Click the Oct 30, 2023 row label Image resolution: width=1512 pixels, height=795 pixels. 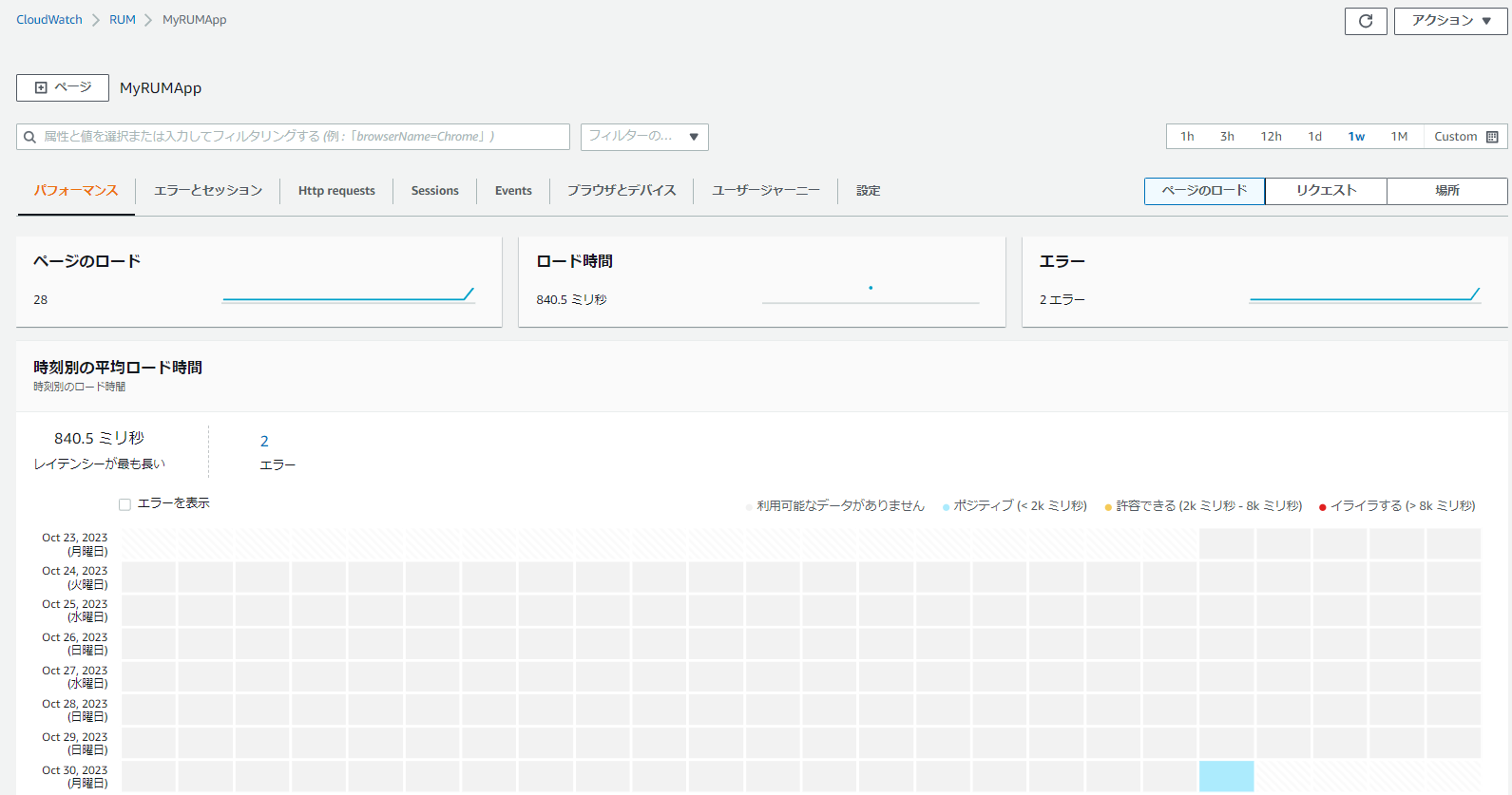point(74,777)
